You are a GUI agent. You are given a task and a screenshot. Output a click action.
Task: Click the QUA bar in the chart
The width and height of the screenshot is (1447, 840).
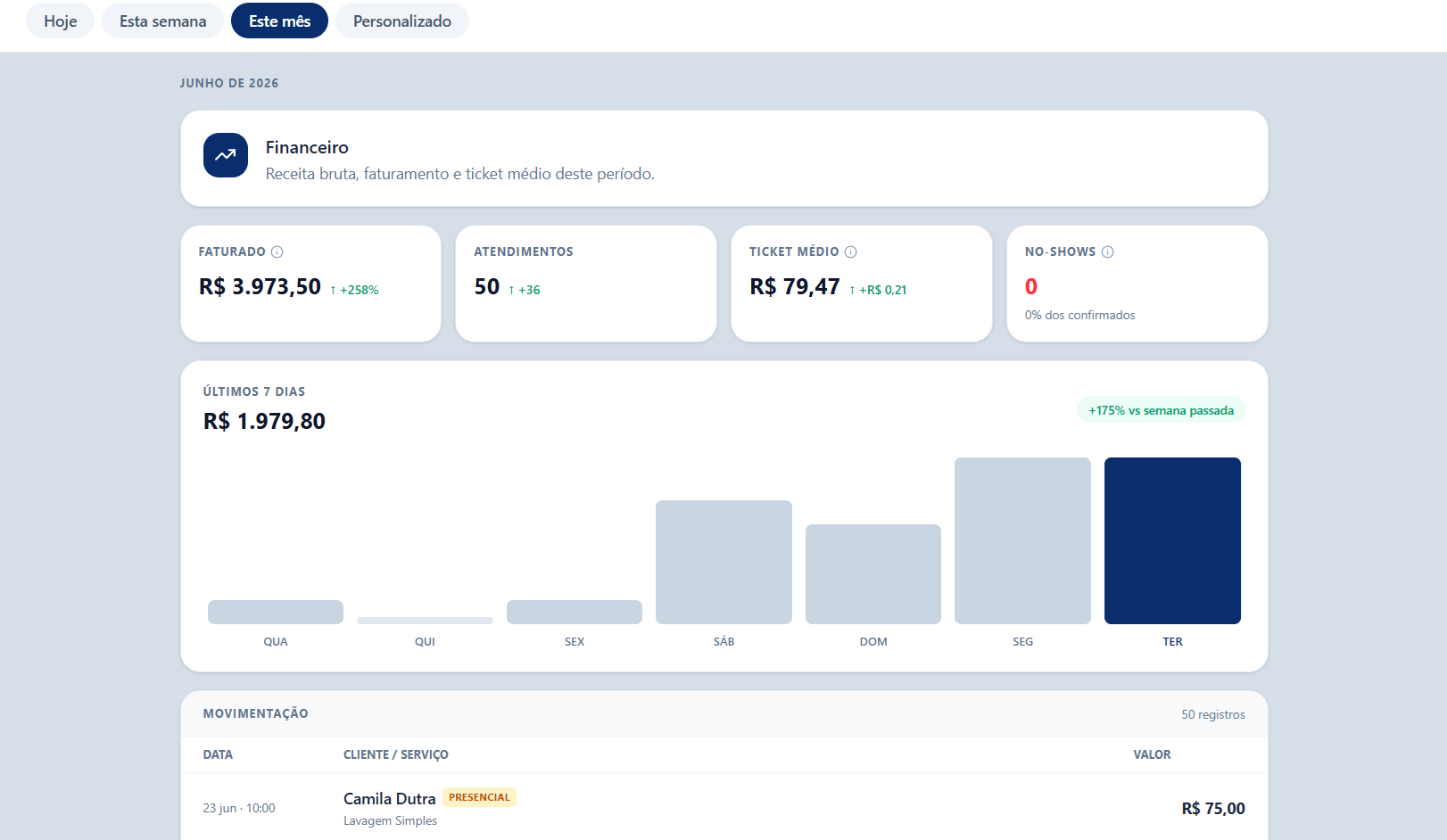276,612
